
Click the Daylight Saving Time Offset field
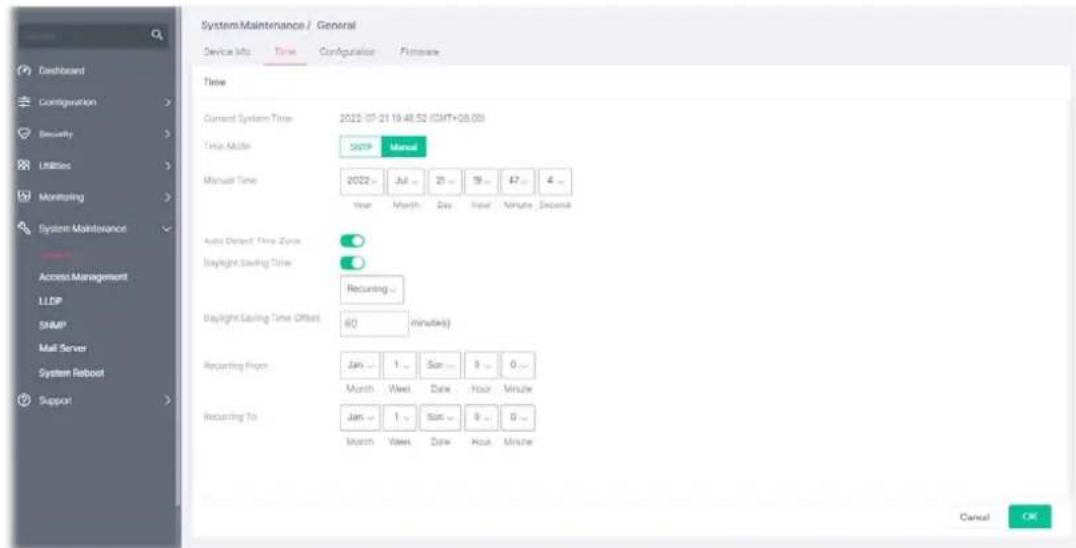click(375, 324)
